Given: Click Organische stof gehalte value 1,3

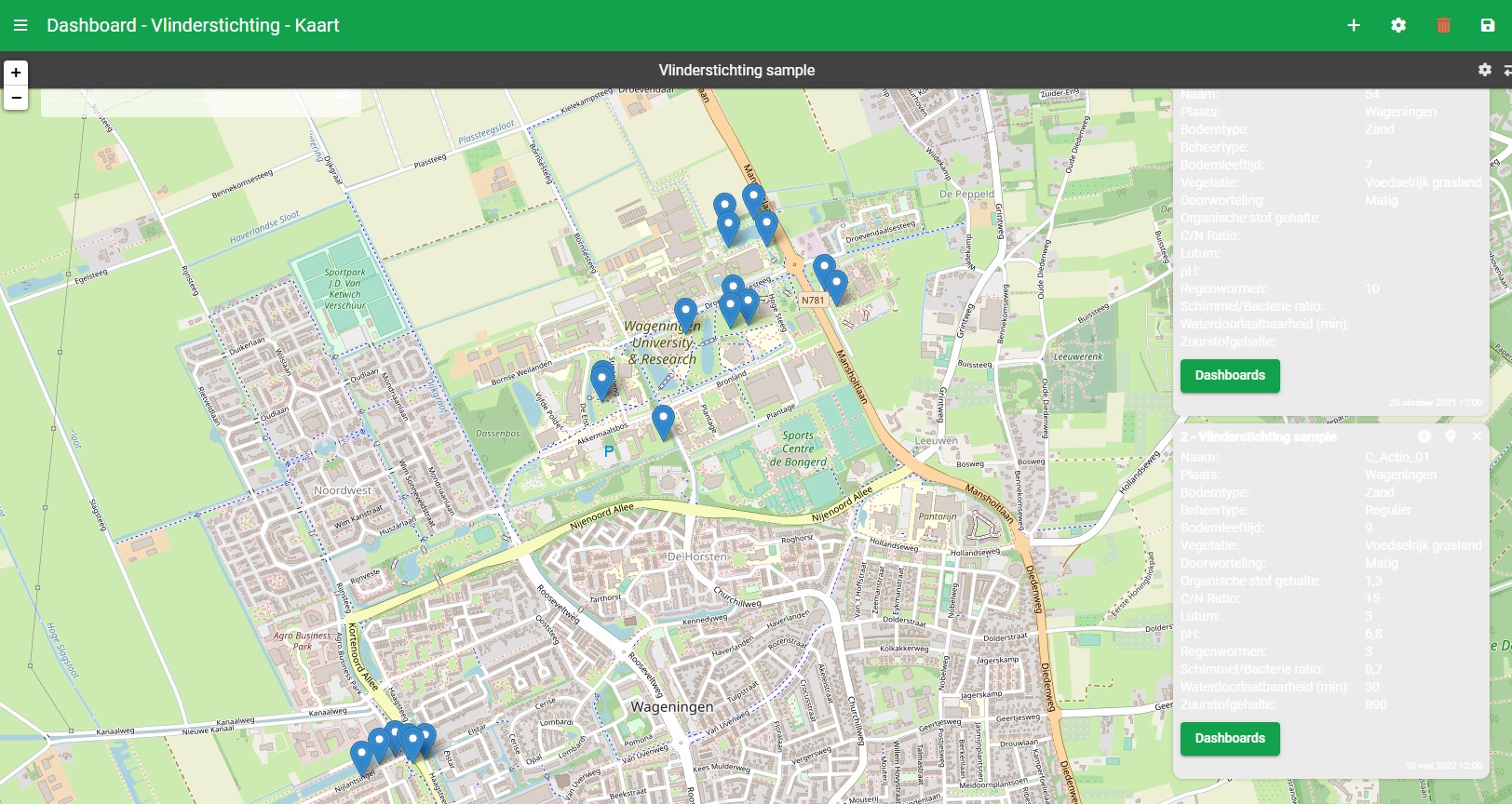Looking at the screenshot, I should 1373,581.
